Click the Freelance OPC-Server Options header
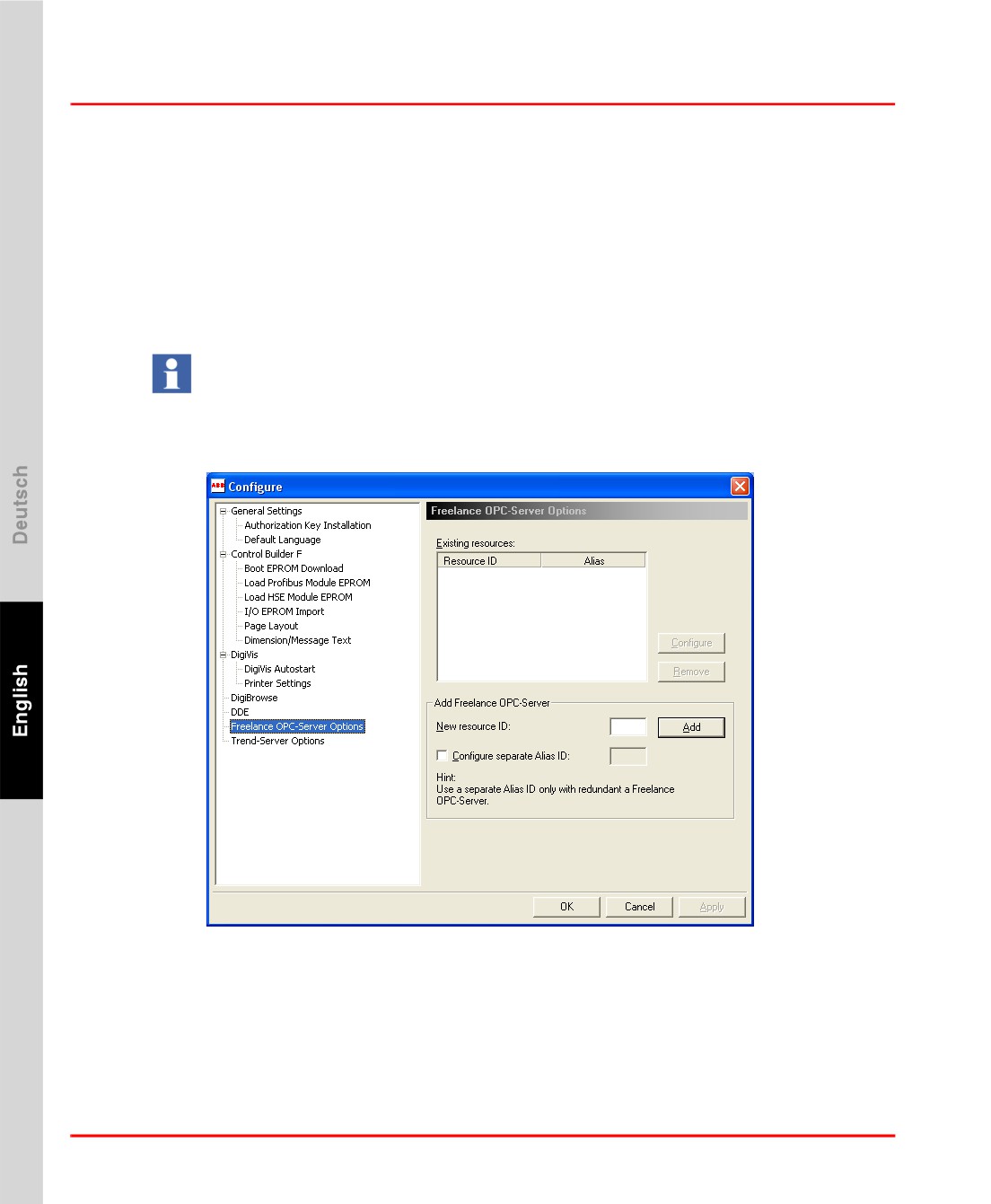991x1204 pixels. pyautogui.click(x=586, y=511)
